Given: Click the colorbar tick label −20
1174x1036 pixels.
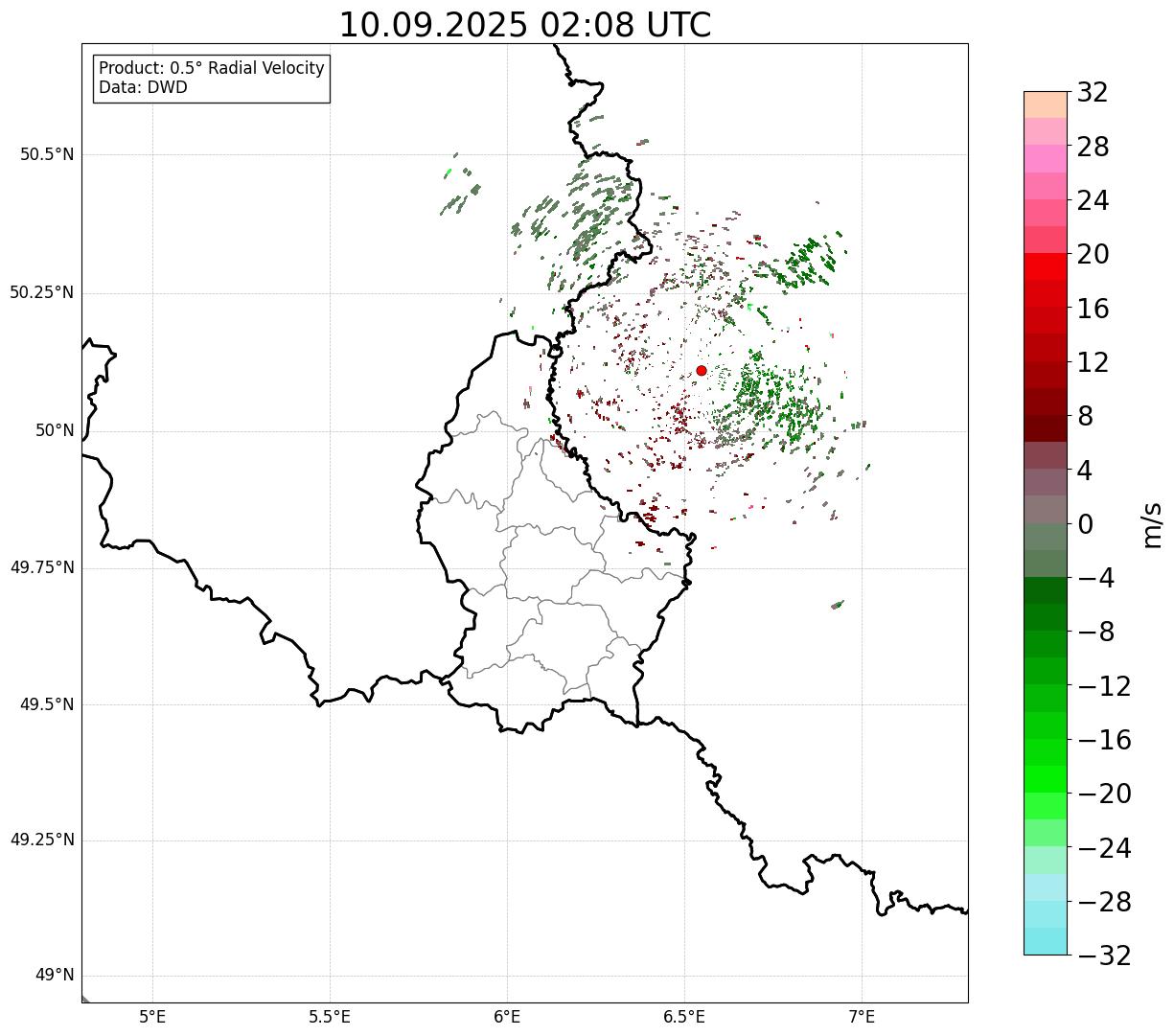Looking at the screenshot, I should pyautogui.click(x=1104, y=794).
